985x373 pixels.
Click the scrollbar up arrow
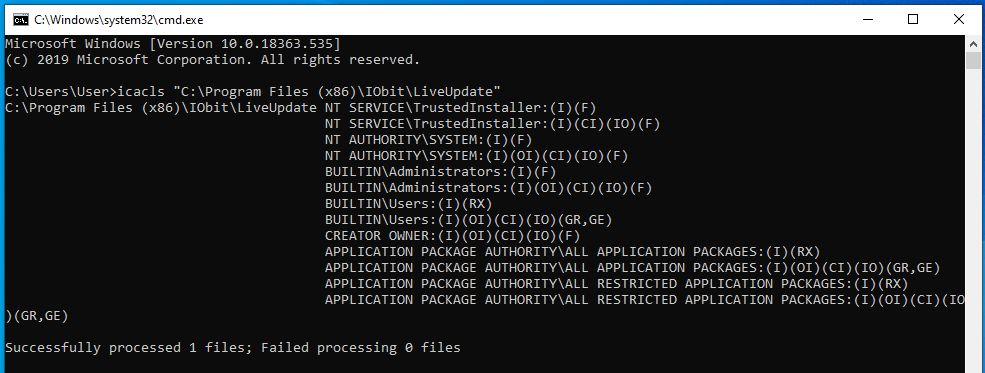pos(973,43)
